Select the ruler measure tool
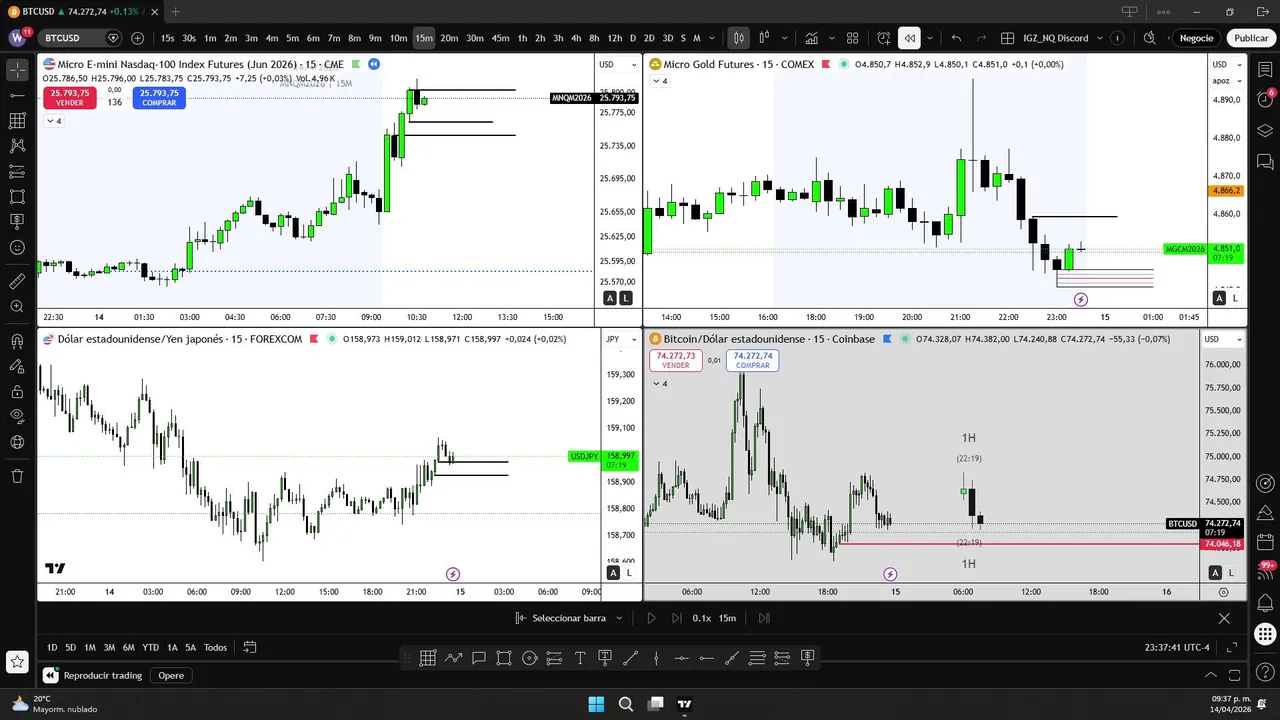The image size is (1280, 720). [17, 281]
